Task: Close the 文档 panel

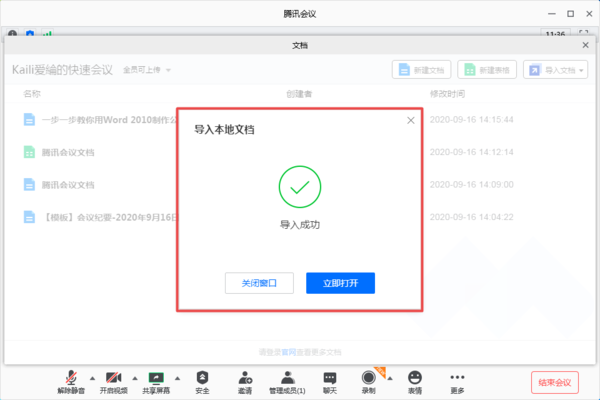Action: (x=585, y=45)
